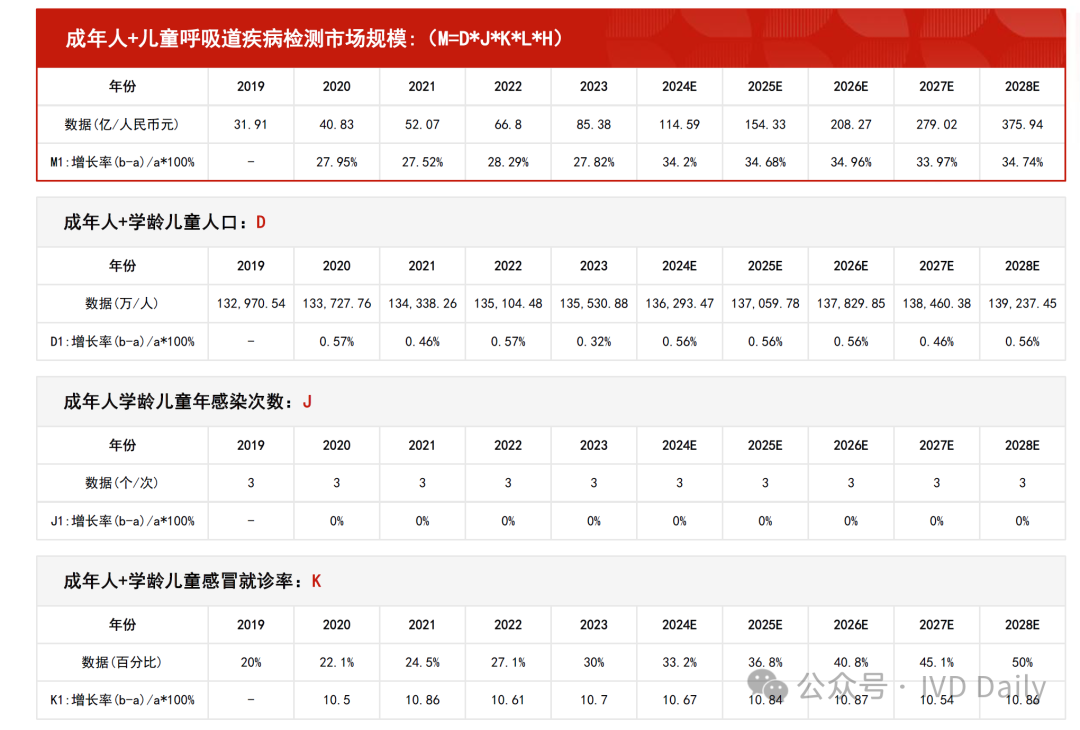Select the 2028E market value 375.94
The height and width of the screenshot is (730, 1080).
click(1022, 125)
